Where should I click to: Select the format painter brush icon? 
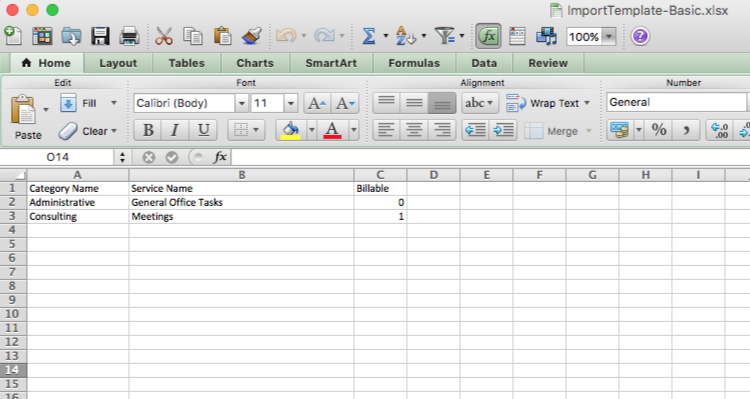click(252, 36)
